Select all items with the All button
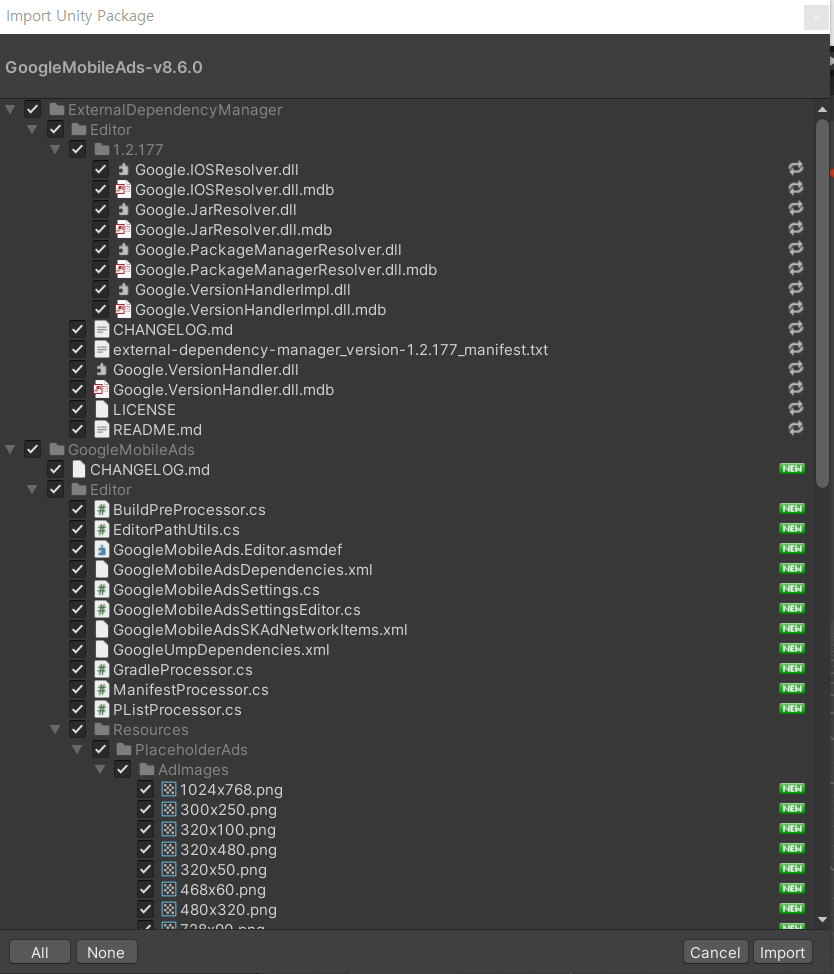 40,952
